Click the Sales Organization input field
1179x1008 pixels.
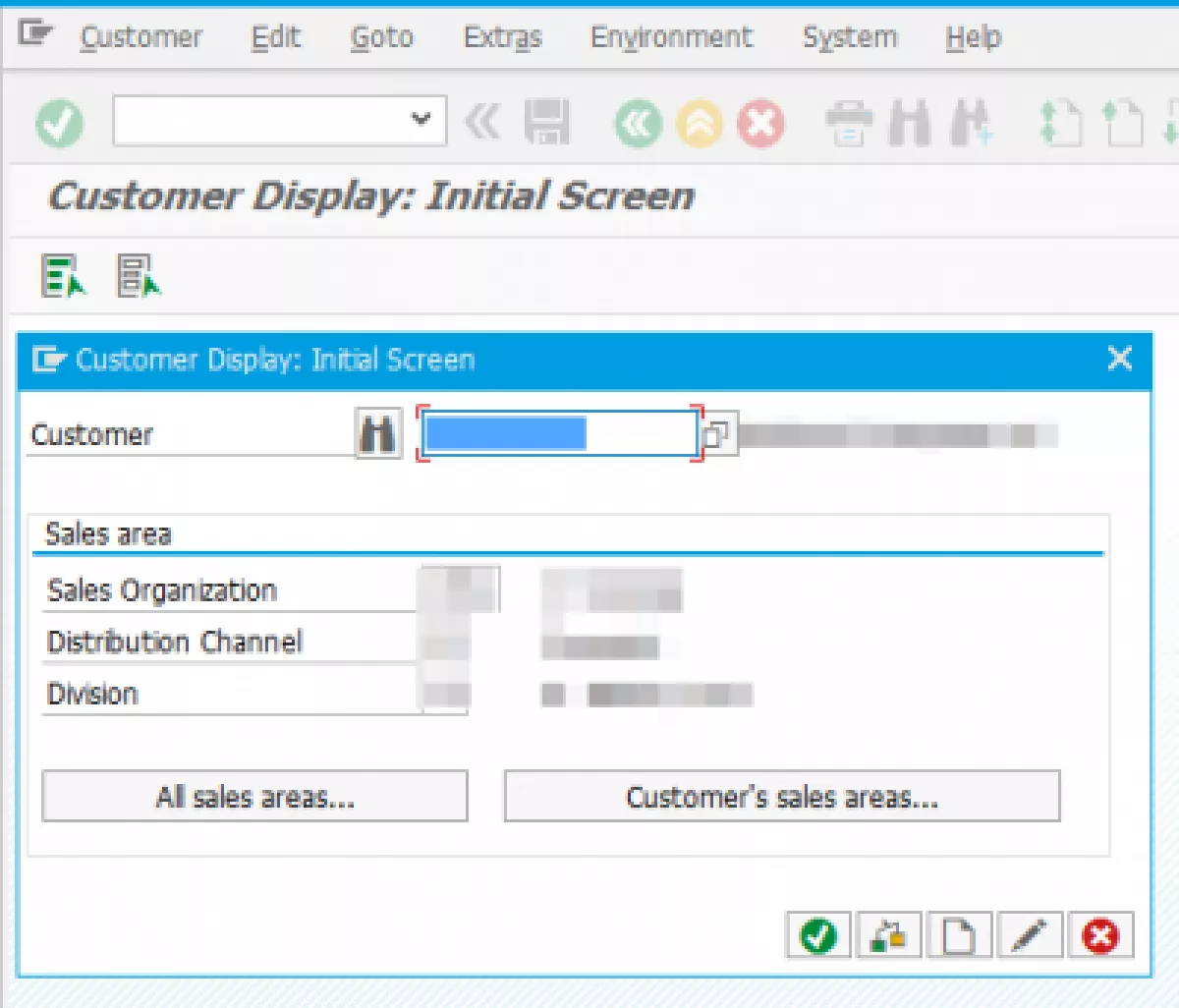tap(460, 588)
